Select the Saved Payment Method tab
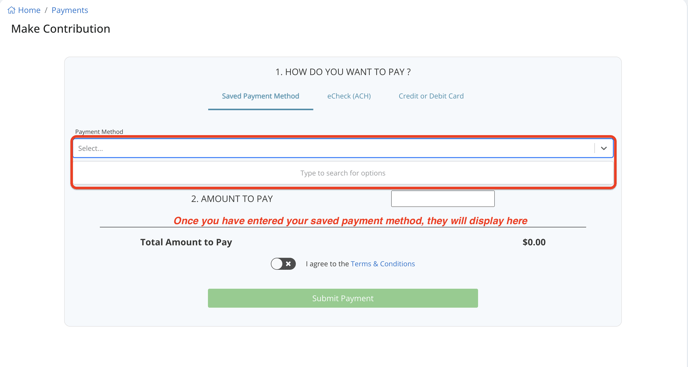Viewport: 688px width, 367px height. point(260,96)
